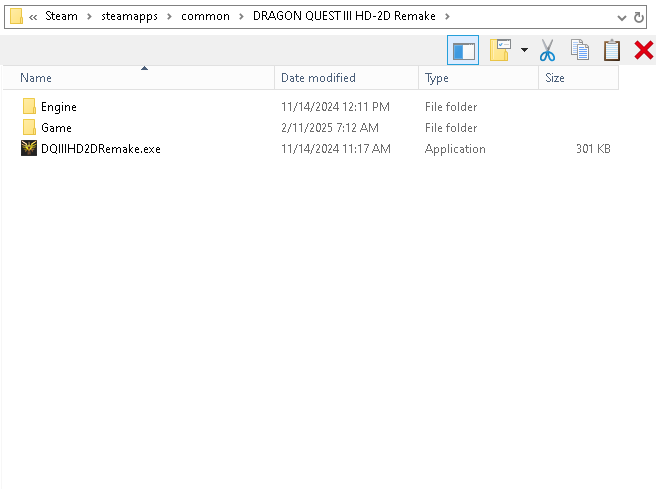Select DQIIIHD2DRemake.exe file name

pyautogui.click(x=100, y=148)
